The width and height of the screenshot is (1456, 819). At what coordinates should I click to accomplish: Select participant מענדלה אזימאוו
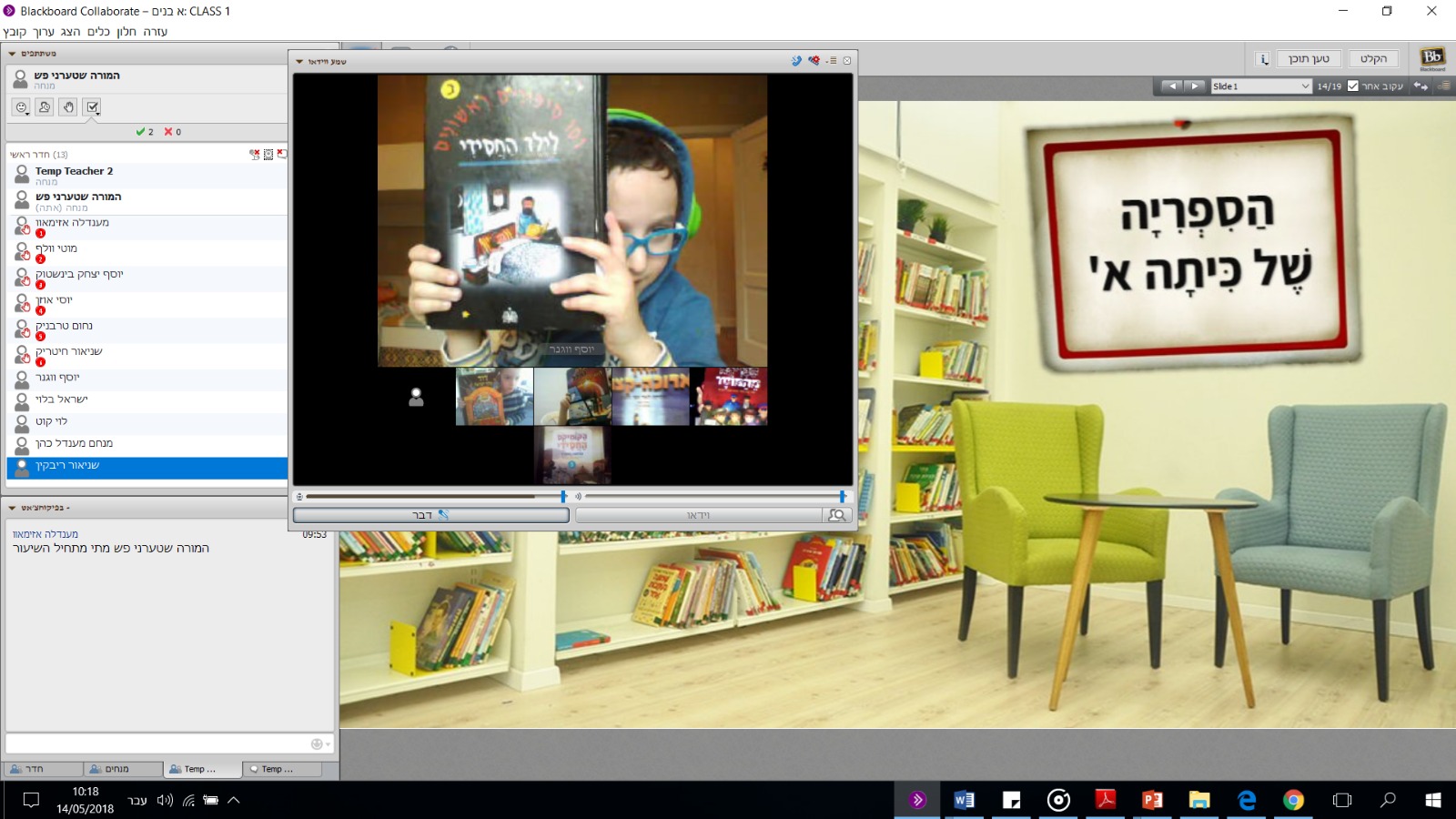tap(147, 227)
